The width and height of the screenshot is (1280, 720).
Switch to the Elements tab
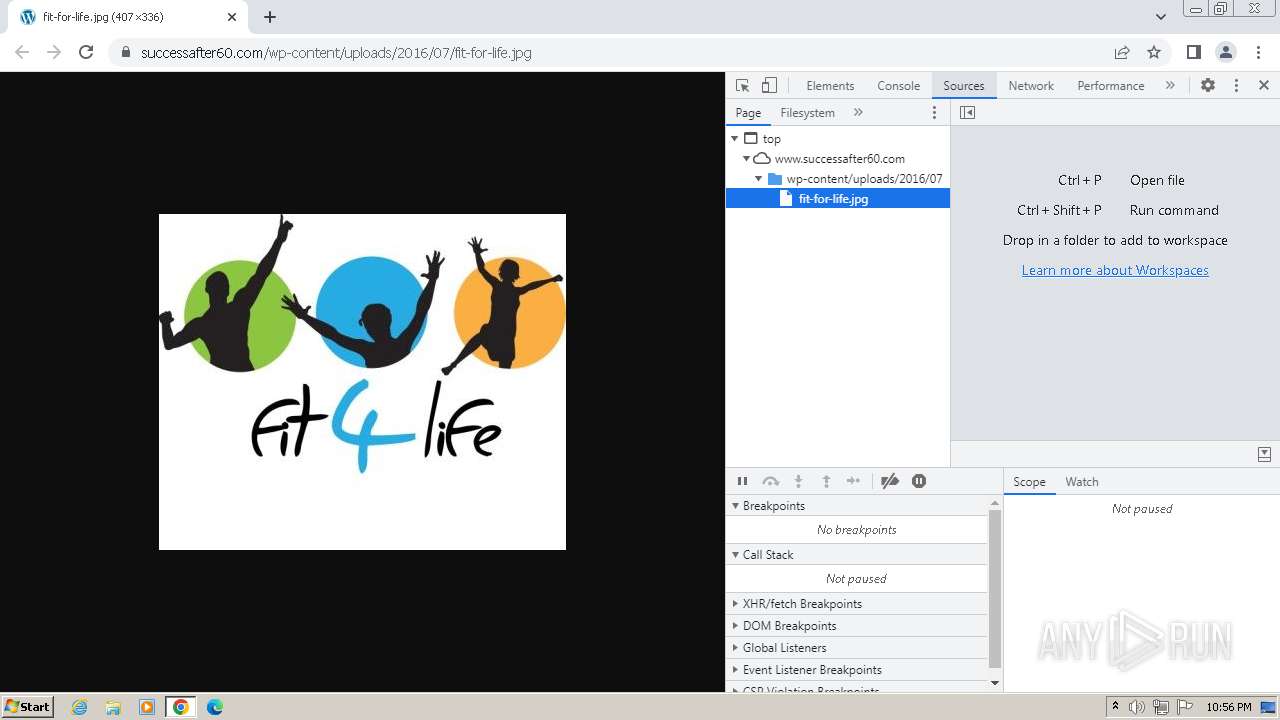point(830,86)
